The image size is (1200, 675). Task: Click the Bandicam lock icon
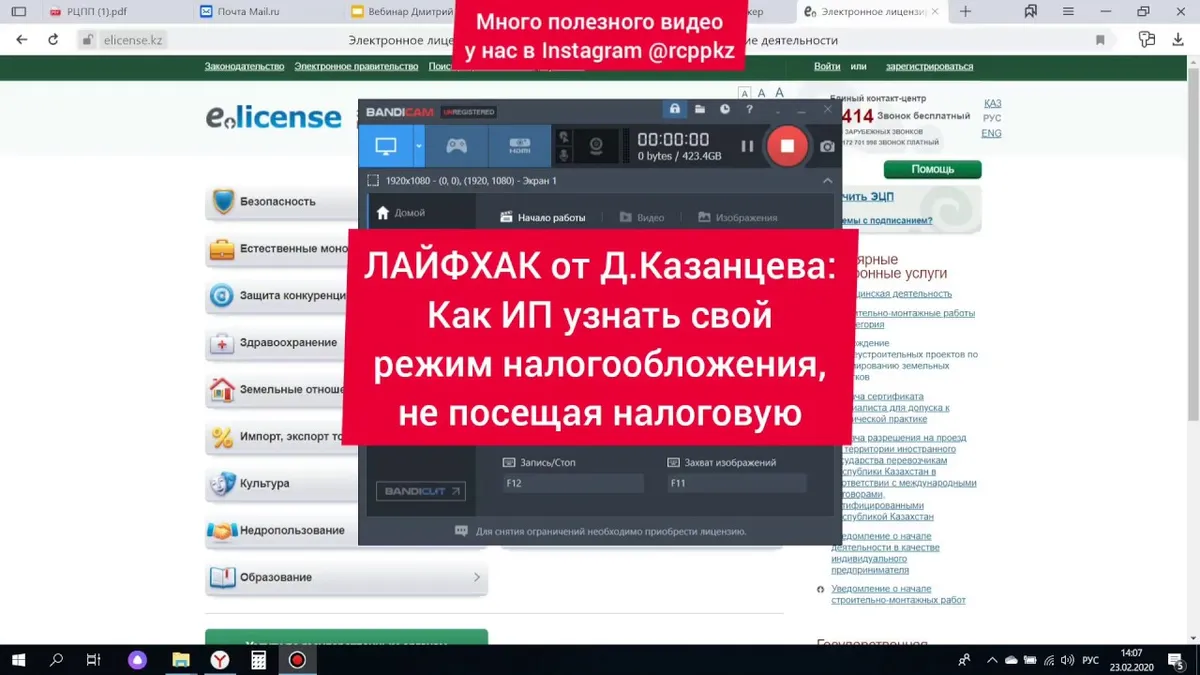click(675, 109)
